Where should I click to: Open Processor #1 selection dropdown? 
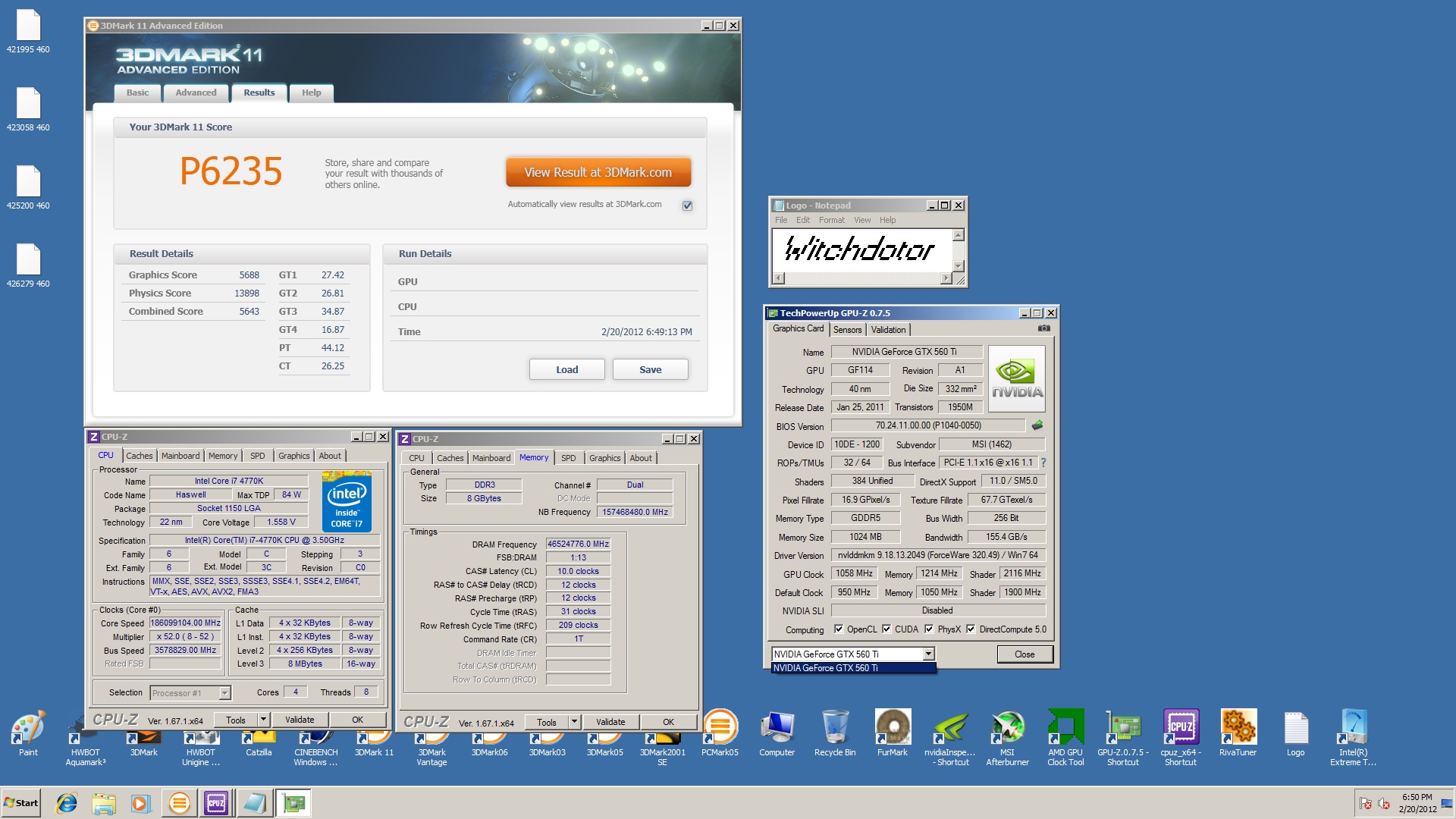pos(224,693)
